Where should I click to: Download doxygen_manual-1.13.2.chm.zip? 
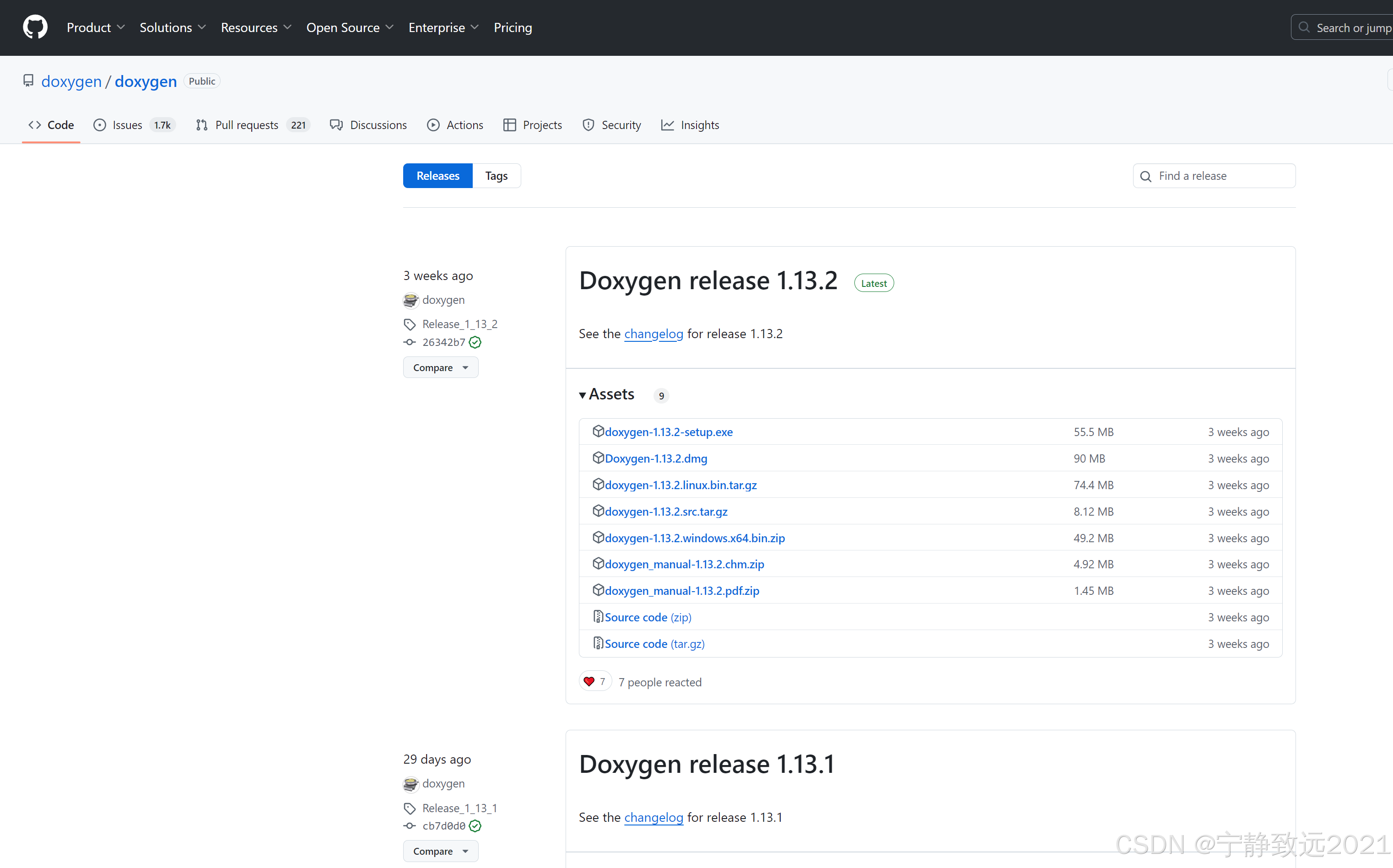pos(685,564)
